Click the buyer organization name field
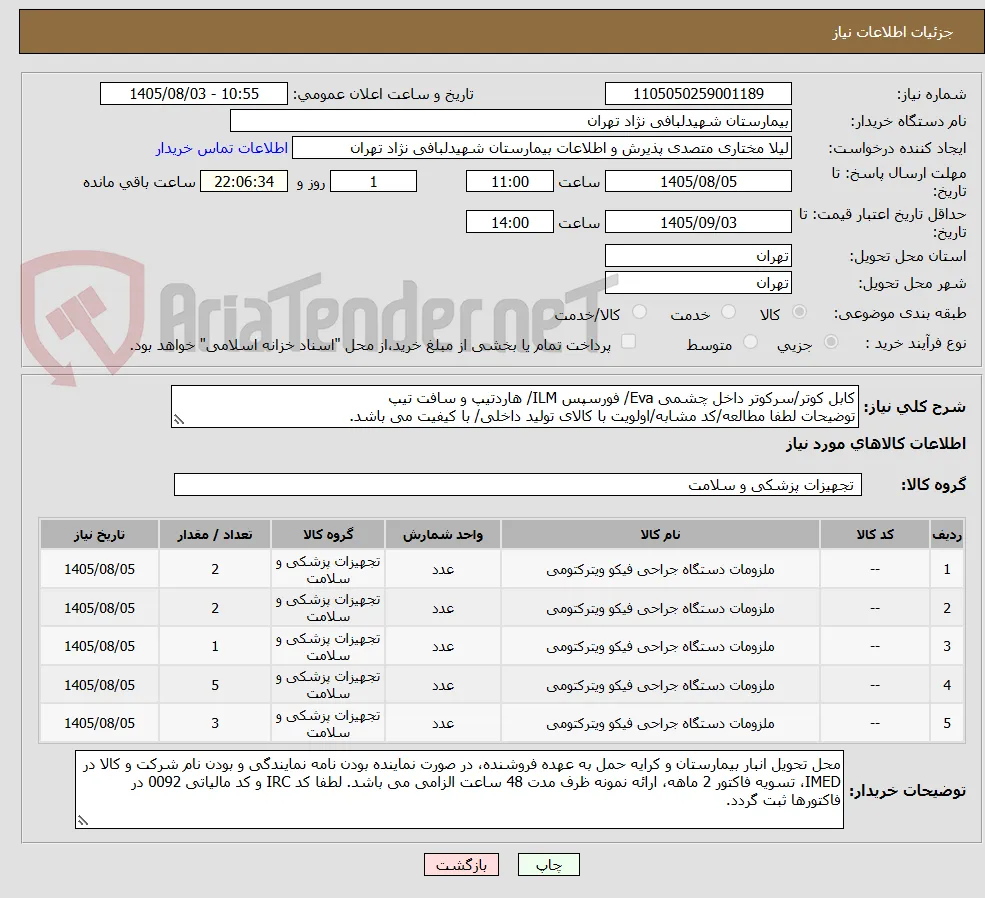Screen dimensions: 985x898 [511, 121]
